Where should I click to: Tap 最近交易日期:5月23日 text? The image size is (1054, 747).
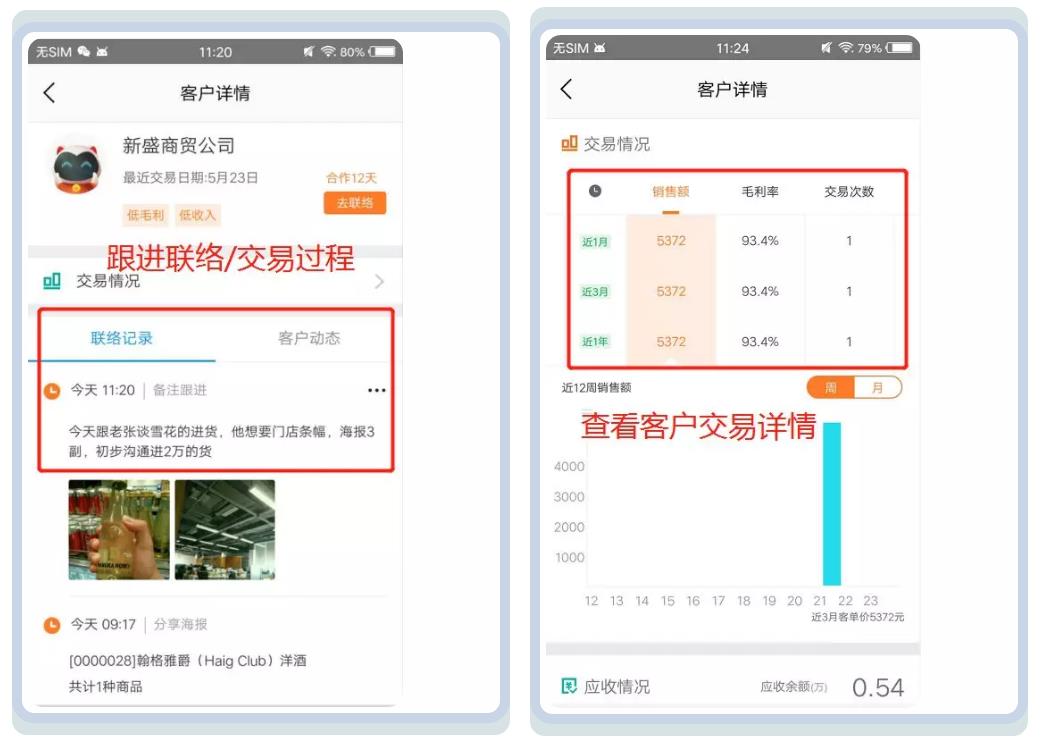coord(190,178)
